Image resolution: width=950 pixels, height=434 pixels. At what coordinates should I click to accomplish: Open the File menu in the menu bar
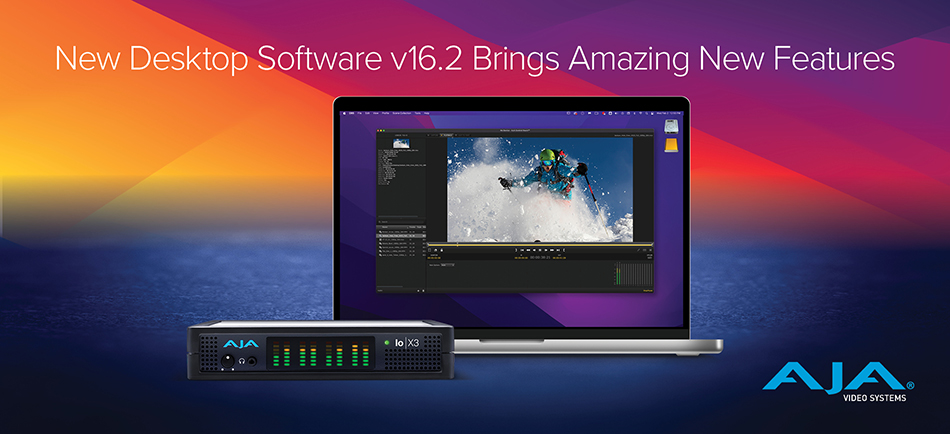(x=359, y=113)
